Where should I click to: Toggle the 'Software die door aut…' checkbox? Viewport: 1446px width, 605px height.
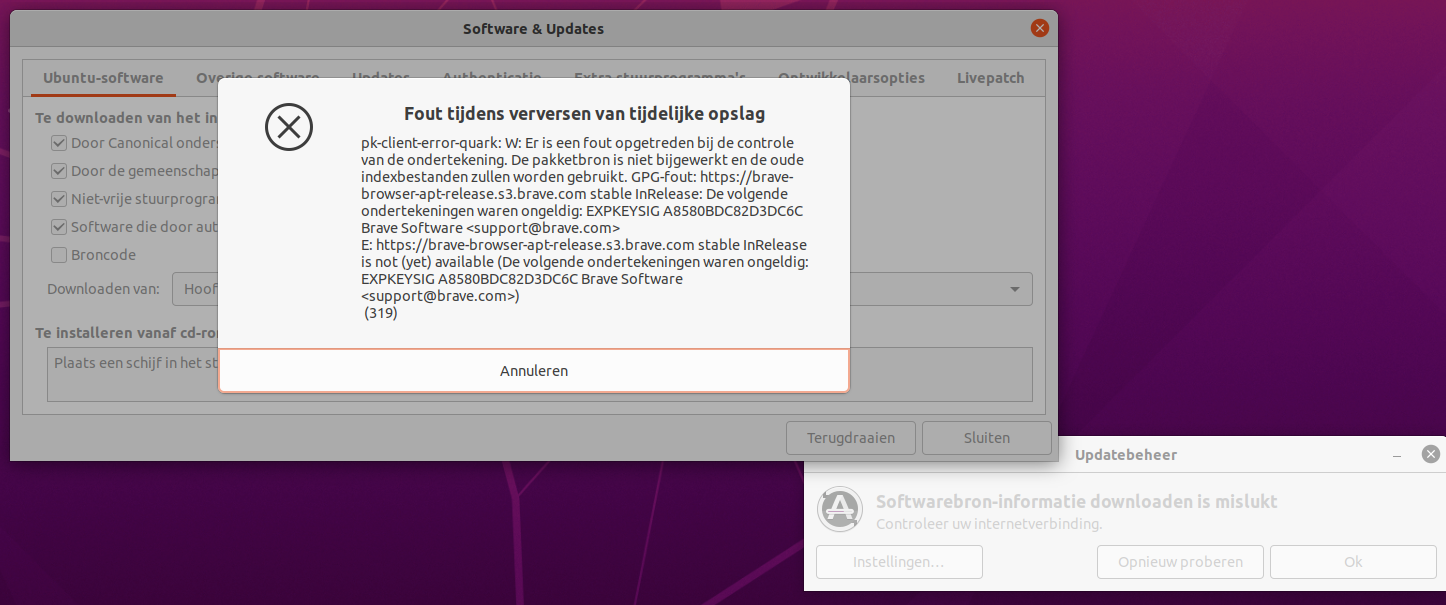(59, 227)
